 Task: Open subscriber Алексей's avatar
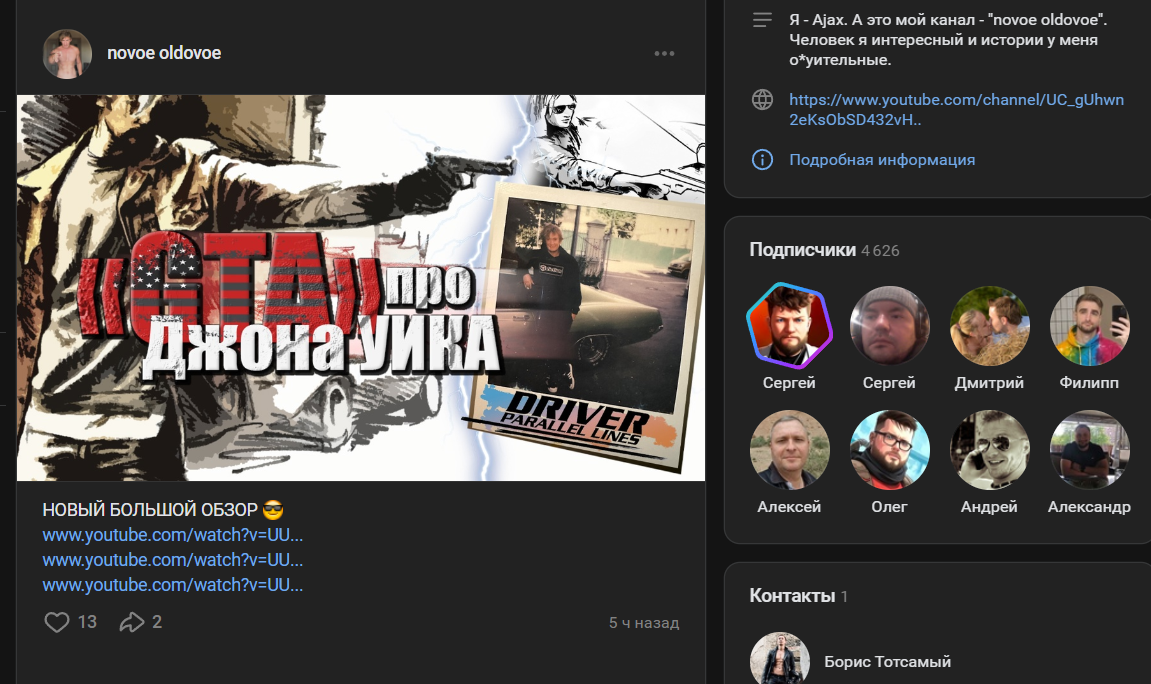789,449
